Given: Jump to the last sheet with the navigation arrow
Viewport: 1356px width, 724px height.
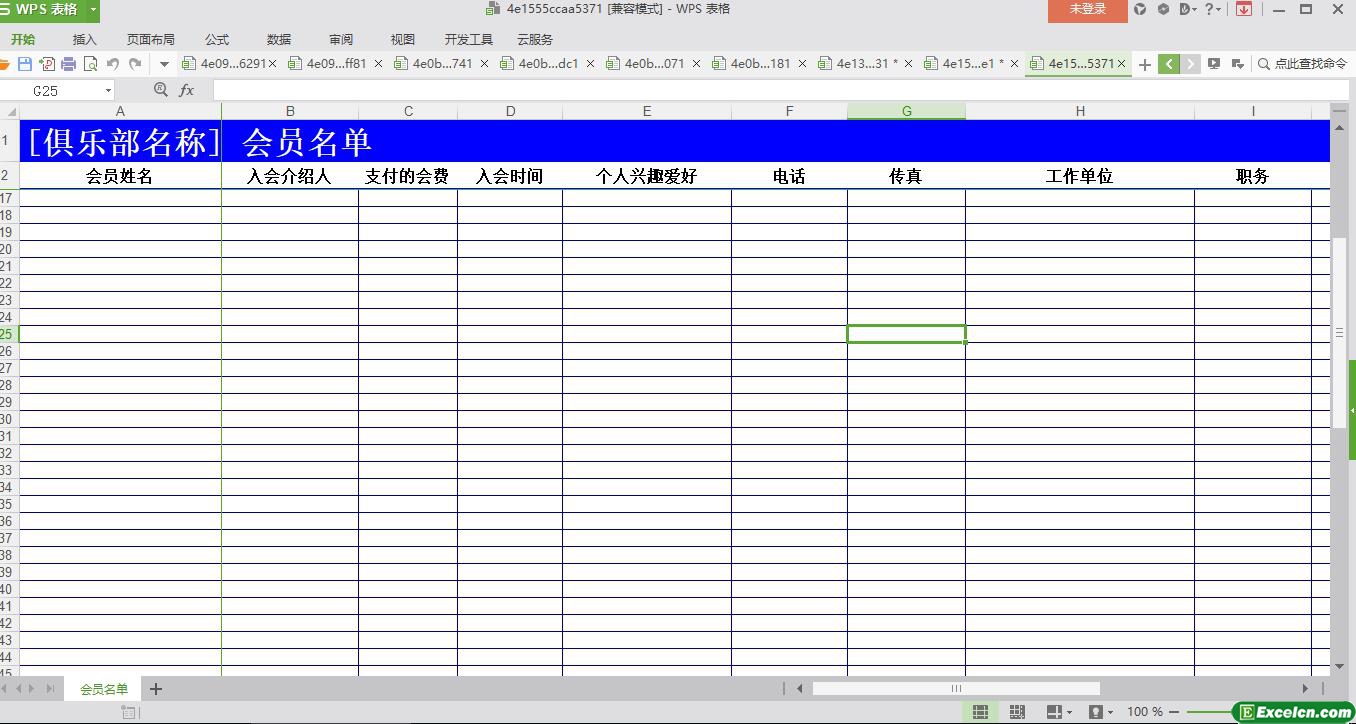Looking at the screenshot, I should tap(51, 689).
